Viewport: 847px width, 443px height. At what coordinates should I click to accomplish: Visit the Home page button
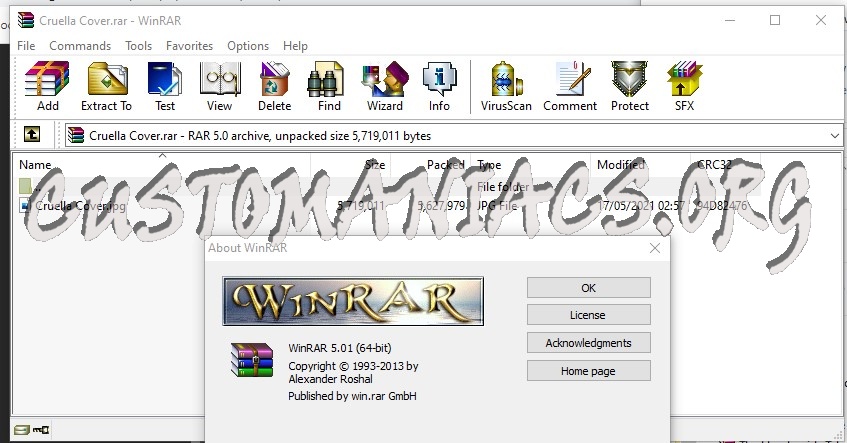tap(589, 371)
